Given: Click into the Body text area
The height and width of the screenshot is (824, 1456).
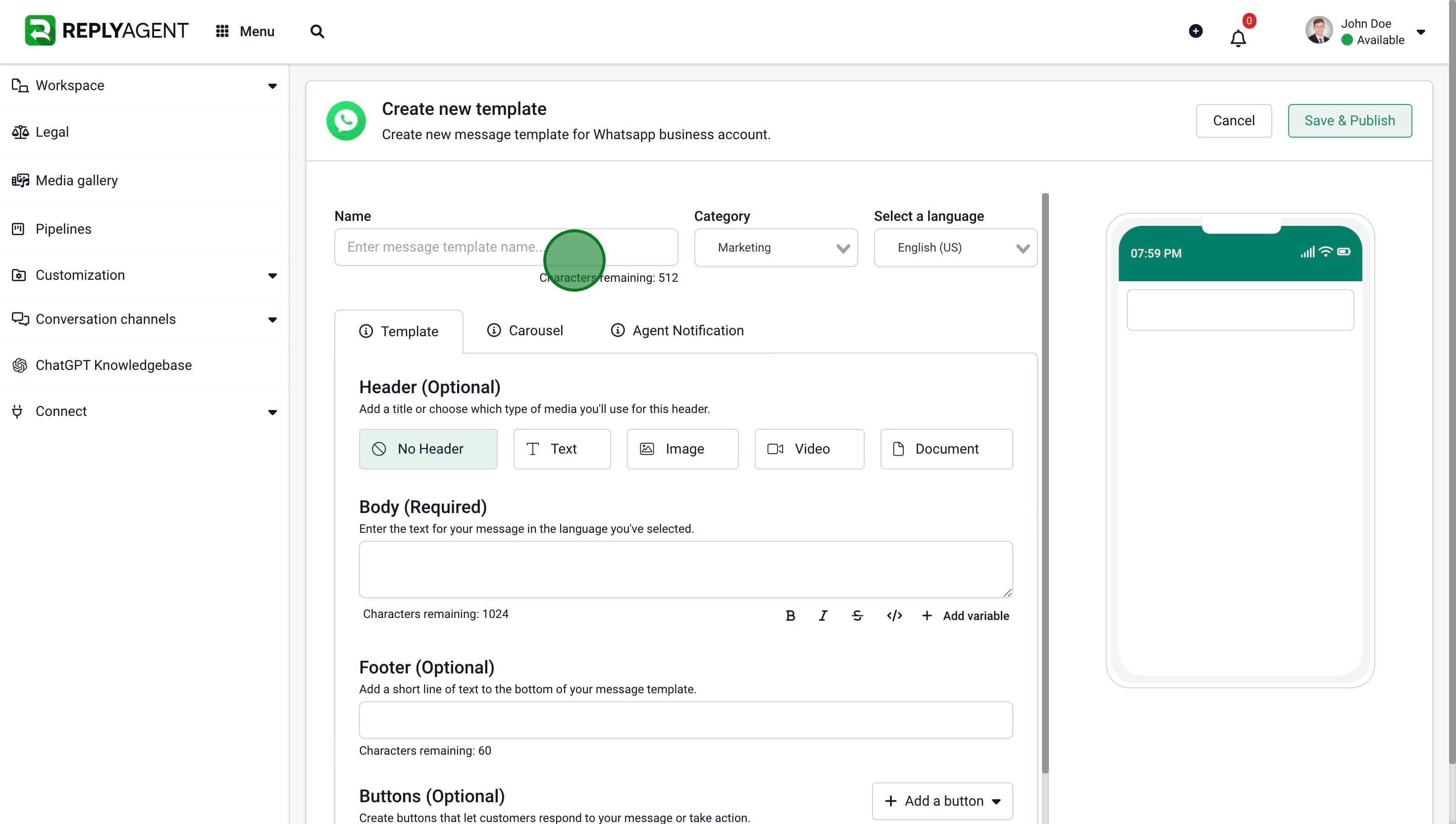Looking at the screenshot, I should 685,569.
